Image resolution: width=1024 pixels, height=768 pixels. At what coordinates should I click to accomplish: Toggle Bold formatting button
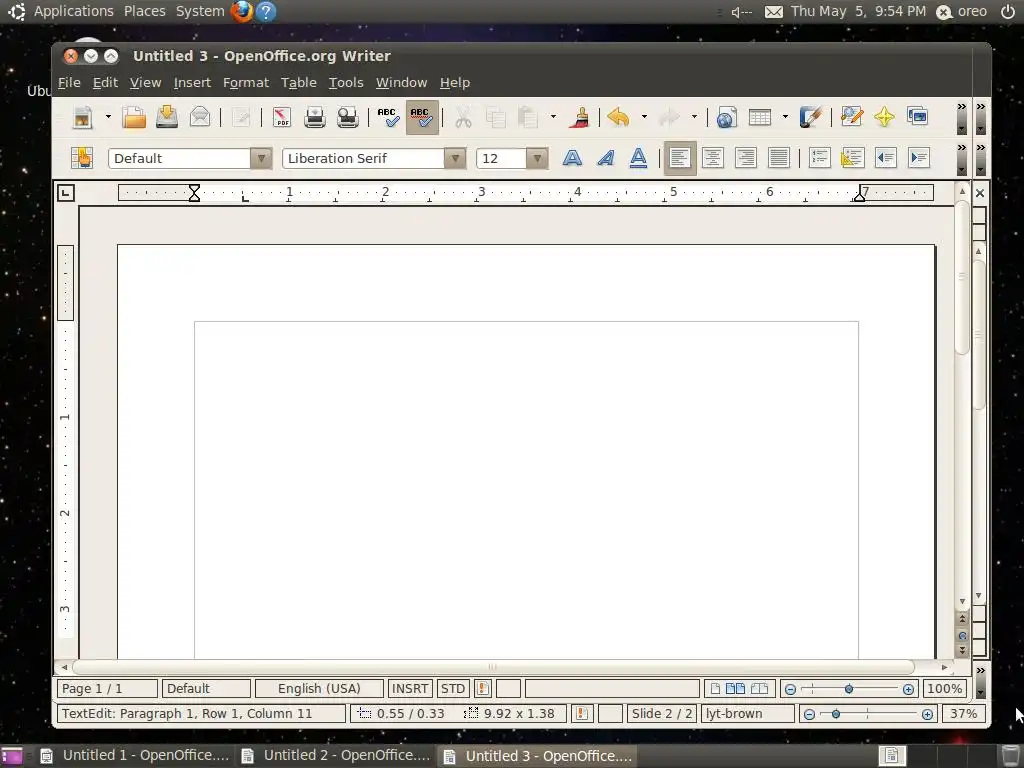tap(572, 158)
